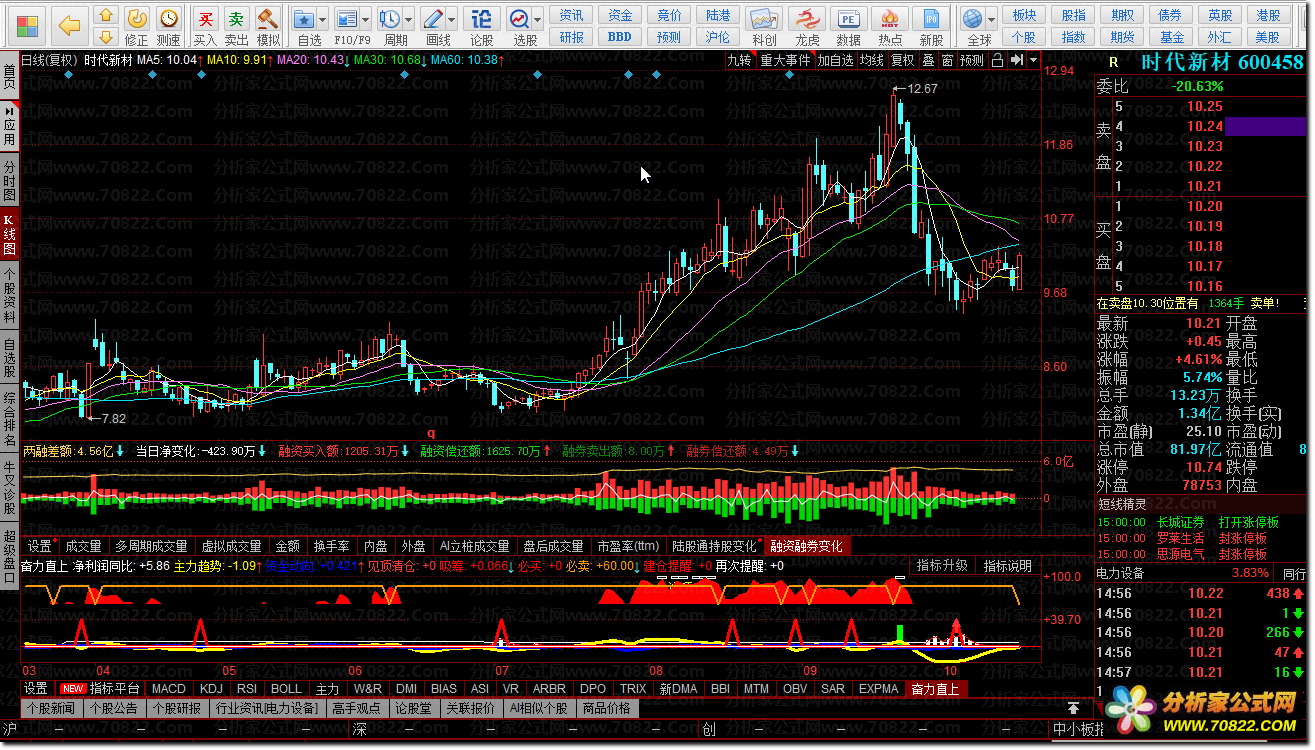Expand the 周期 dropdown arrow

point(409,19)
